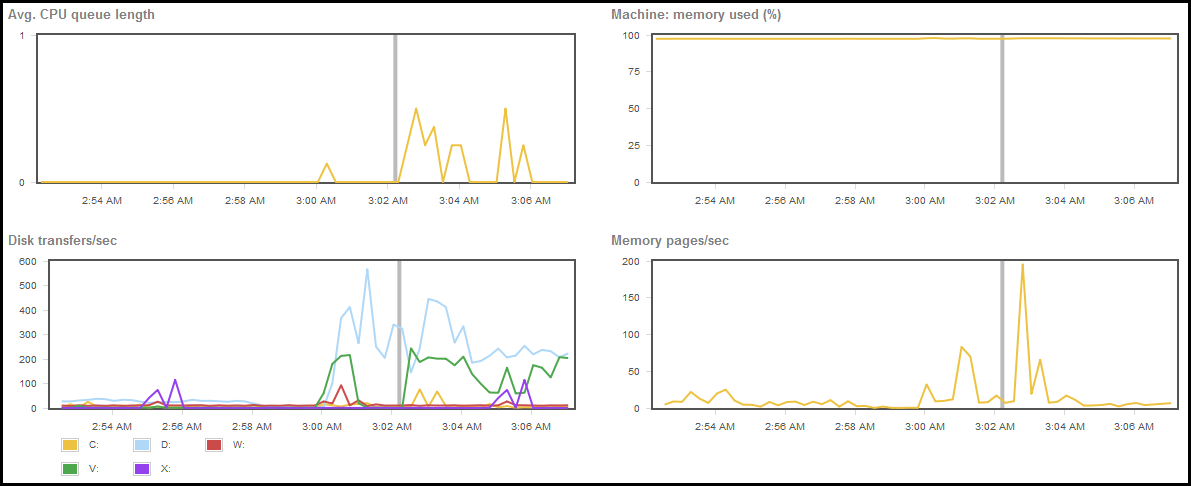Click the tallest spike in Memory pages/sec
The width and height of the screenshot is (1191, 486).
pos(1022,265)
